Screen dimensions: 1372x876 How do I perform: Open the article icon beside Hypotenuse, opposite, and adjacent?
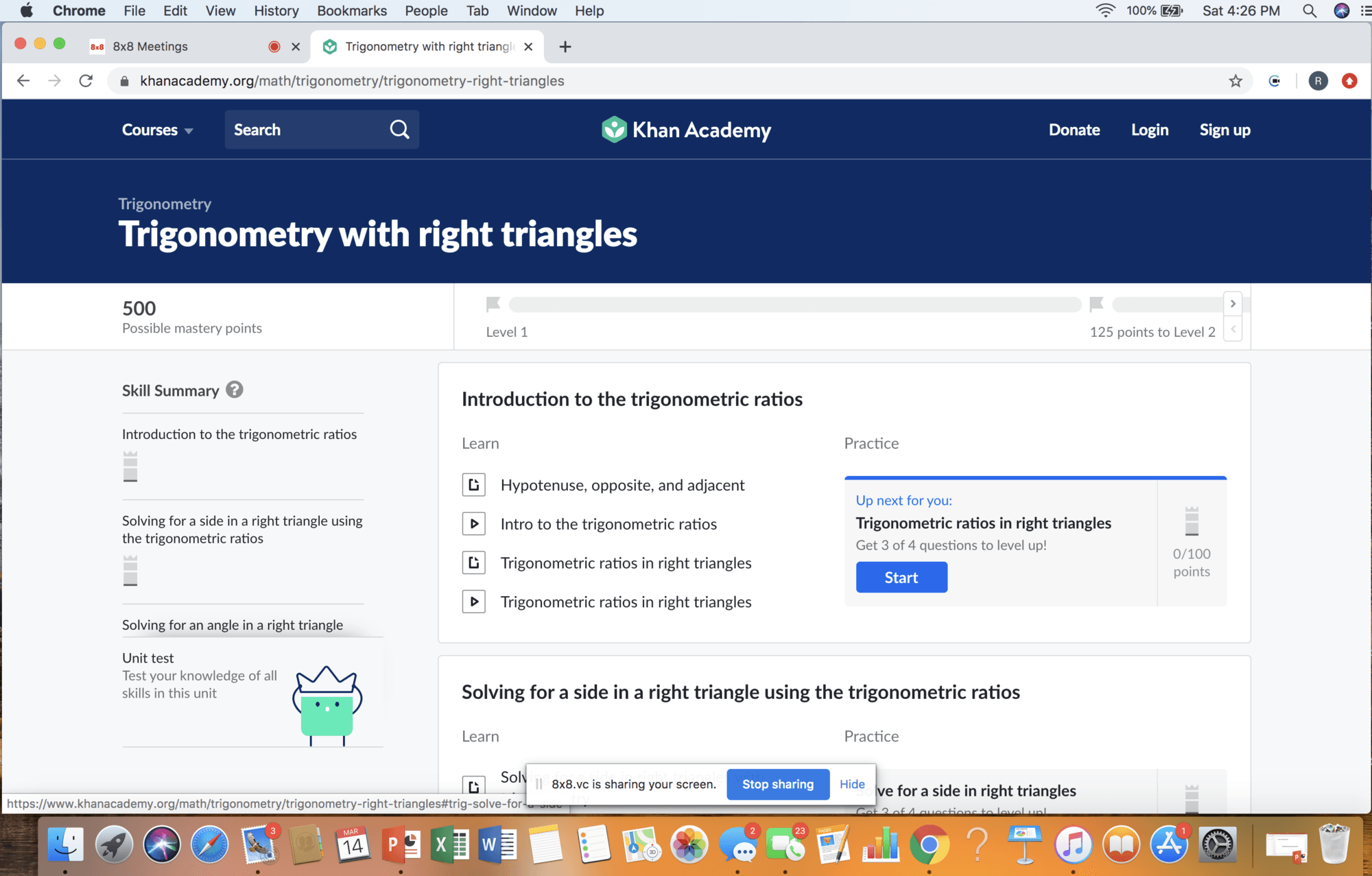473,485
